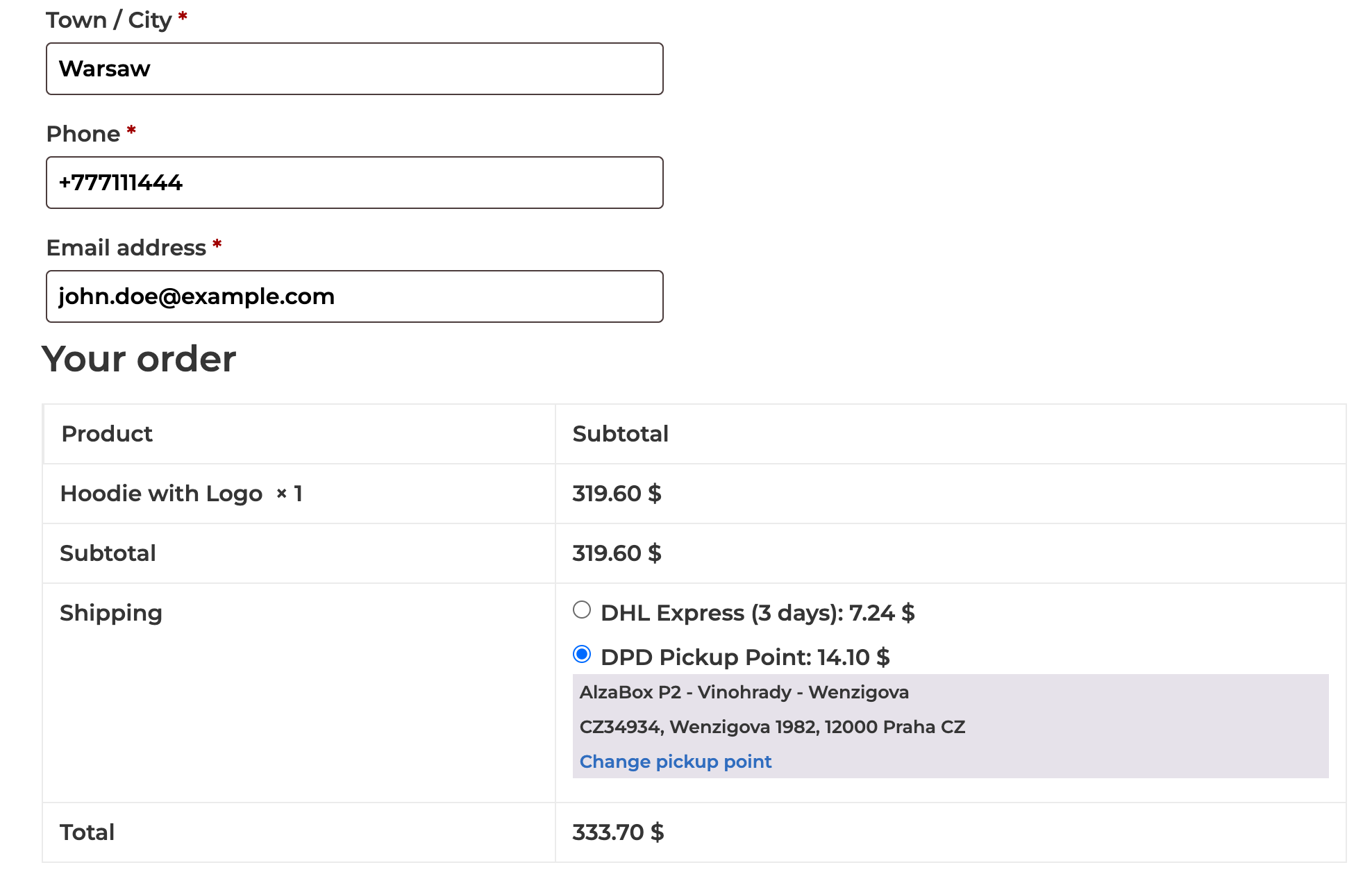Click the Your order heading
The height and width of the screenshot is (890, 1372).
[139, 359]
